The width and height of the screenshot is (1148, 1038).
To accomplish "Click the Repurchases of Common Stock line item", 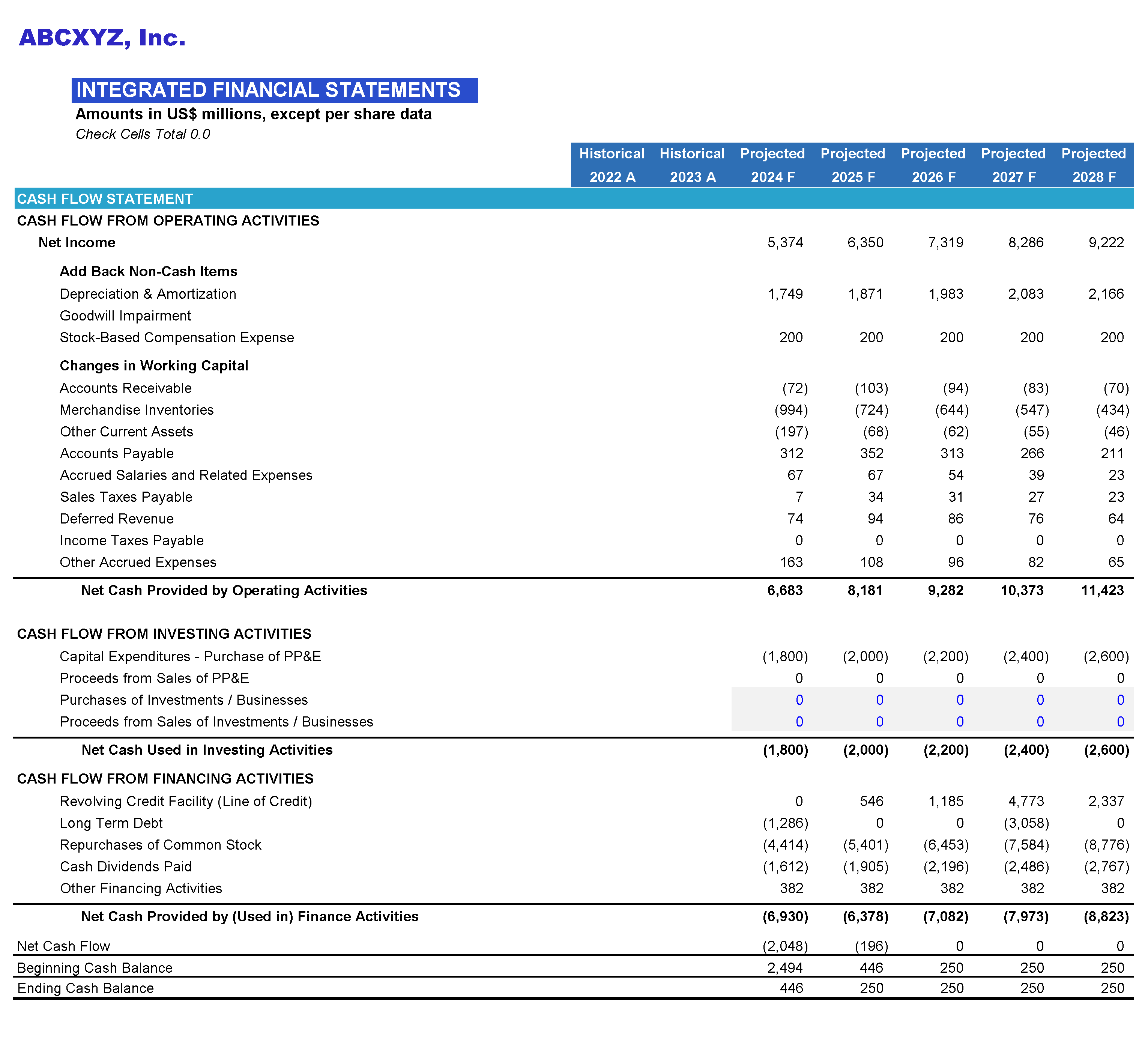I will pos(161,845).
